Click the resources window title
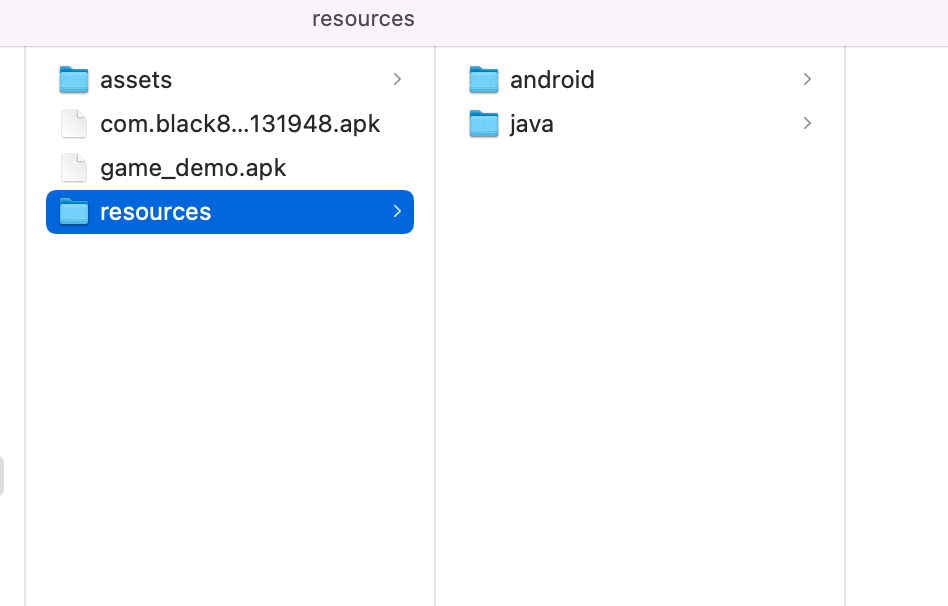This screenshot has height=606, width=948. pos(363,19)
